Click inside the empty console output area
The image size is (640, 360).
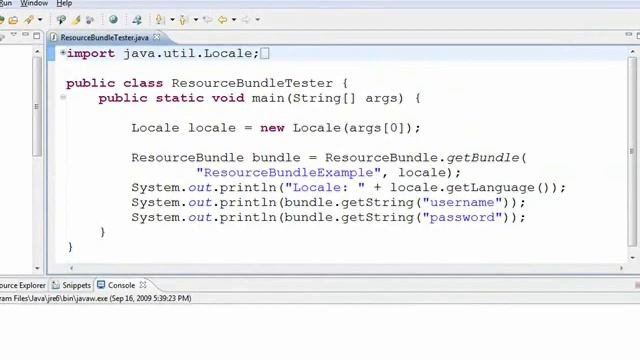pos(320,331)
